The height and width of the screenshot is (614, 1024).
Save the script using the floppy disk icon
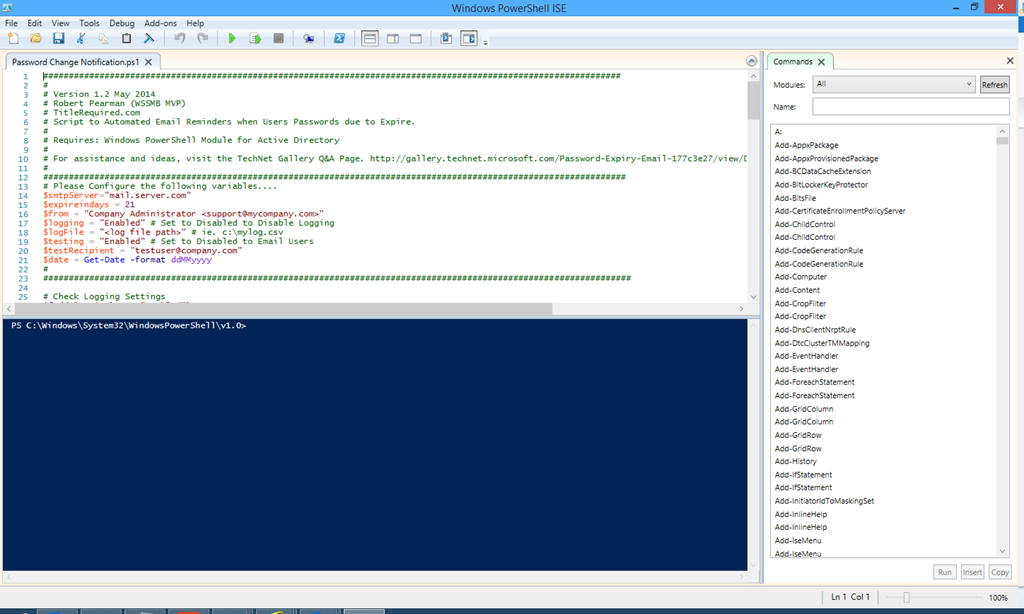tap(58, 39)
